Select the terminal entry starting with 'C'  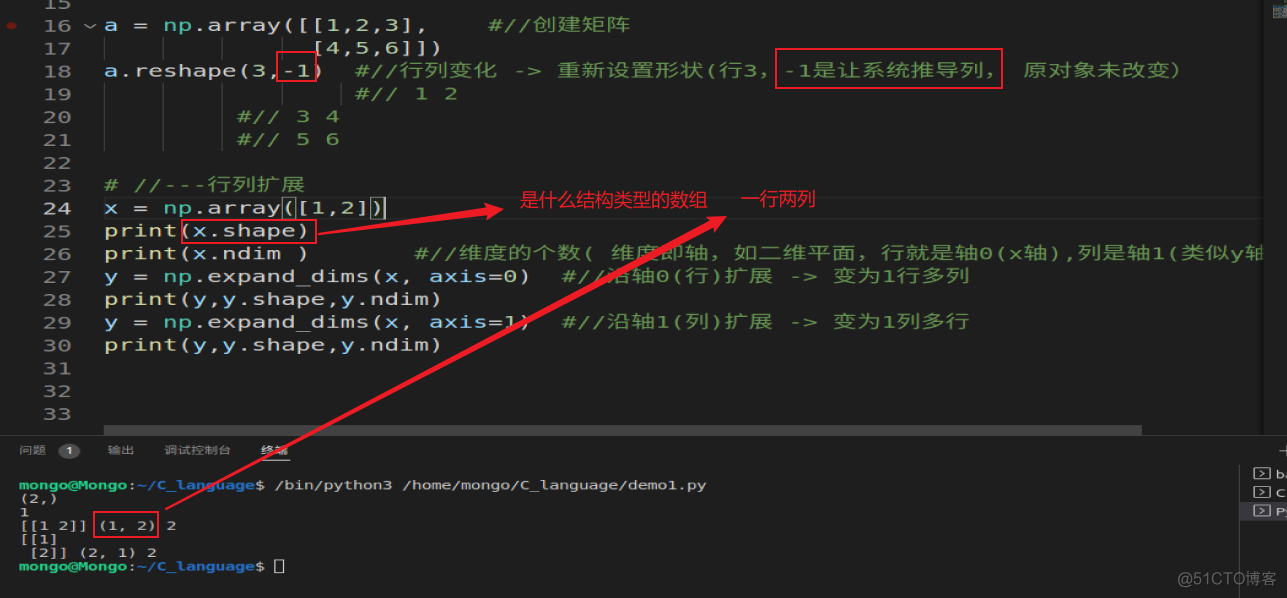click(1270, 492)
